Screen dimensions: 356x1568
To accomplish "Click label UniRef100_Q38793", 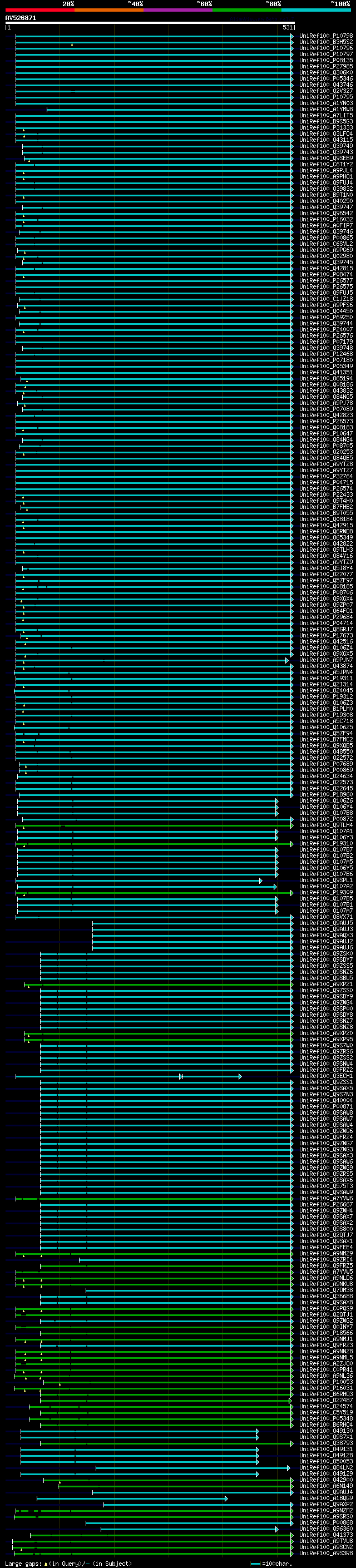I will pyautogui.click(x=326, y=1443).
